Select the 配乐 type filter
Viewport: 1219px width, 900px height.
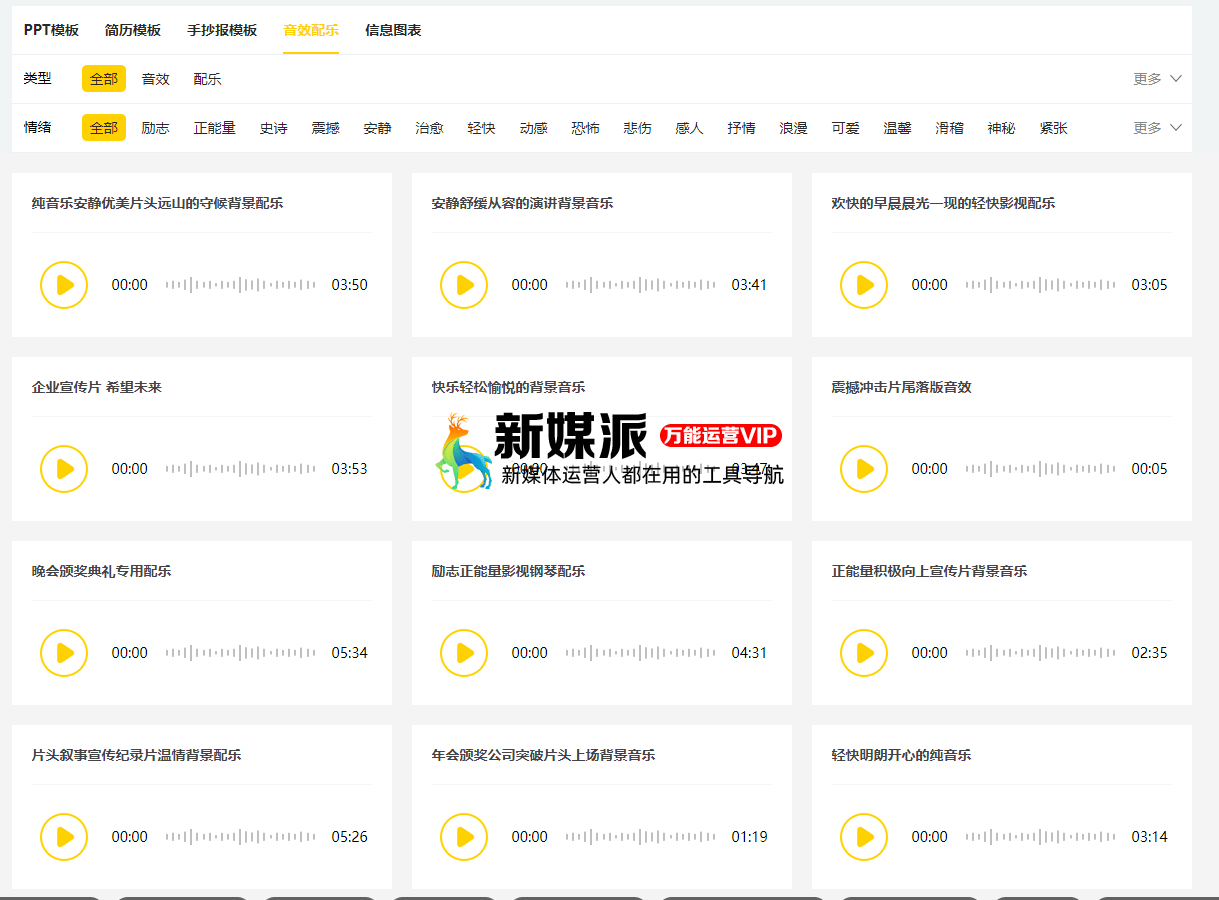207,79
